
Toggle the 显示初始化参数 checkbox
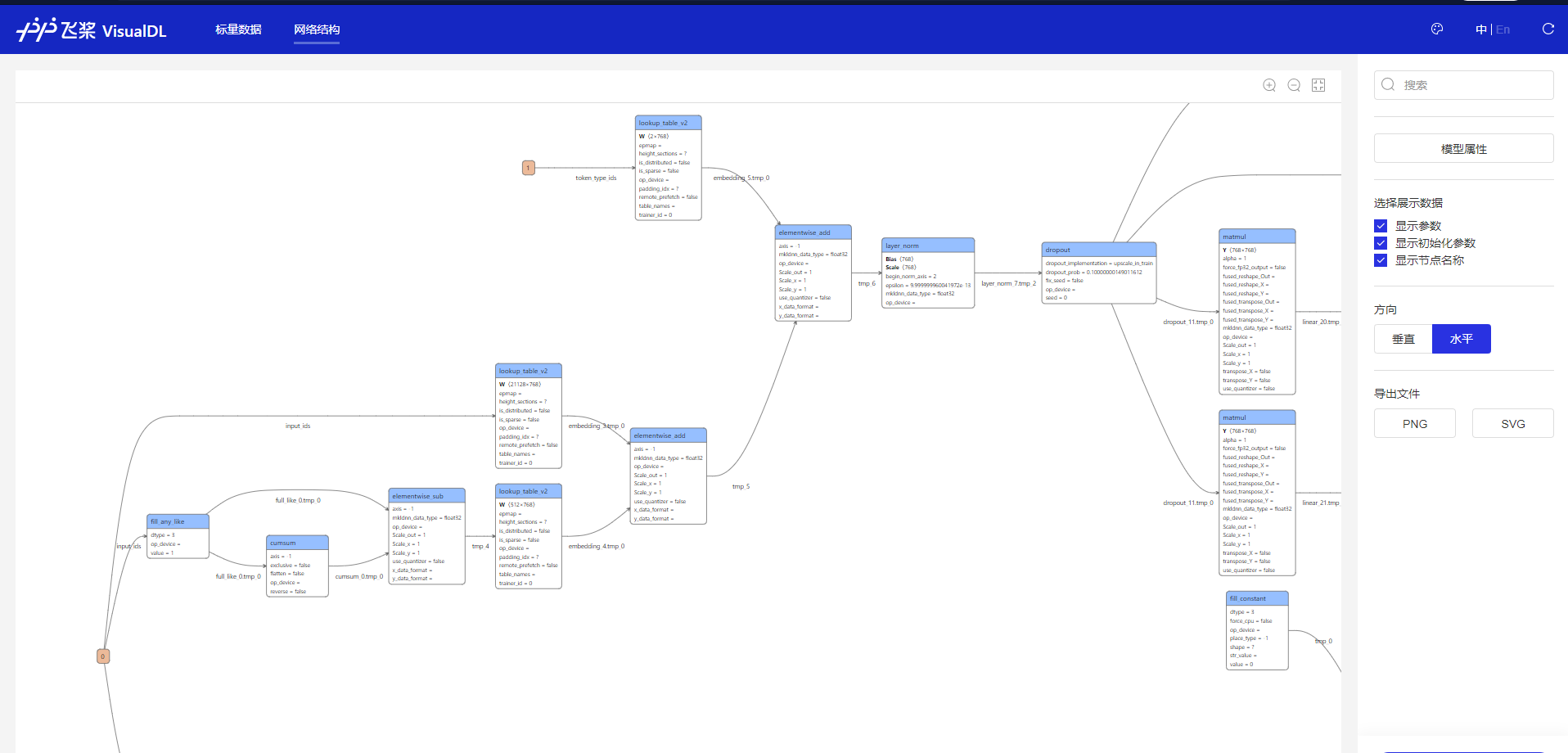(x=1381, y=243)
